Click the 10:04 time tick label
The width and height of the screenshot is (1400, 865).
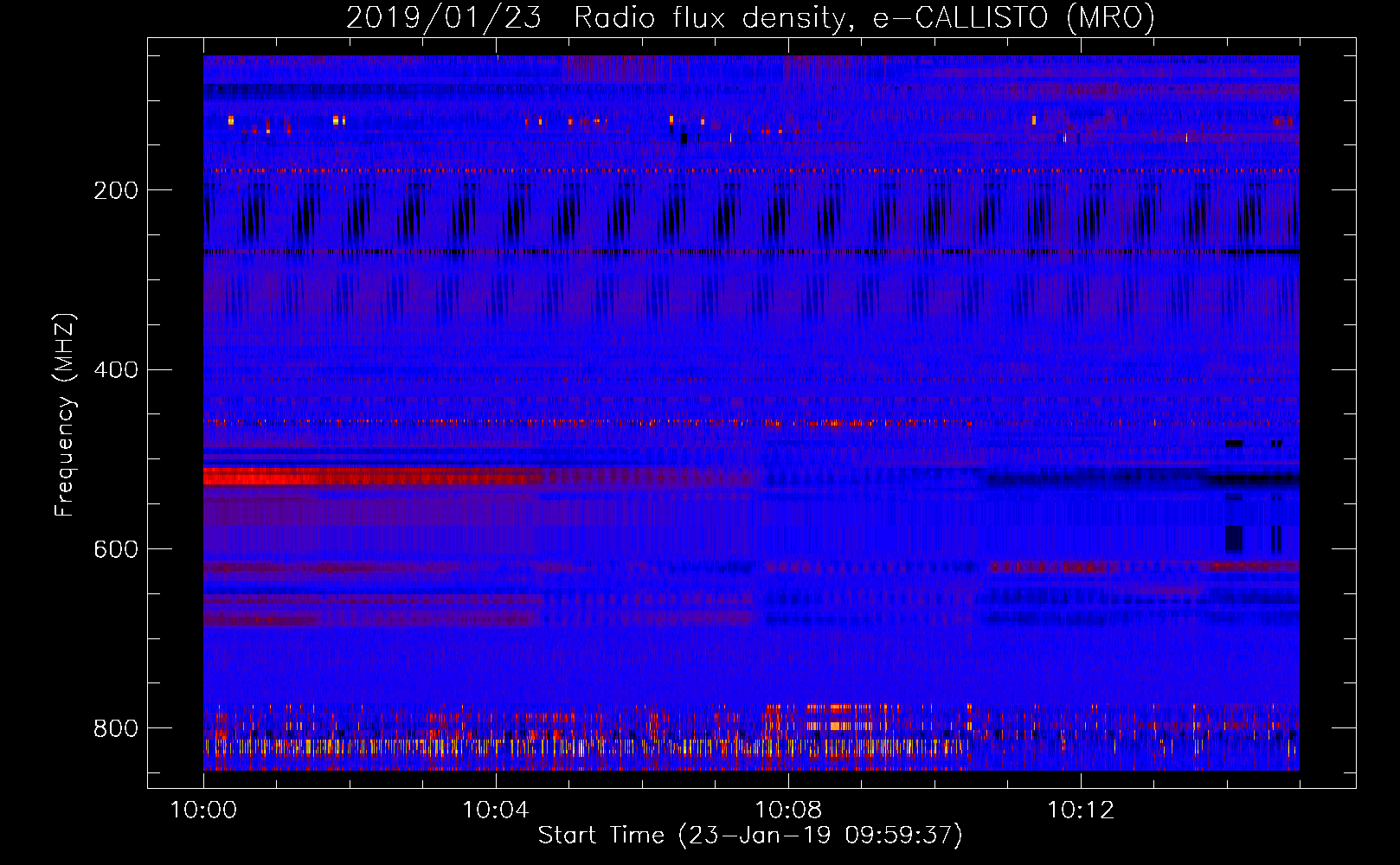coord(496,811)
